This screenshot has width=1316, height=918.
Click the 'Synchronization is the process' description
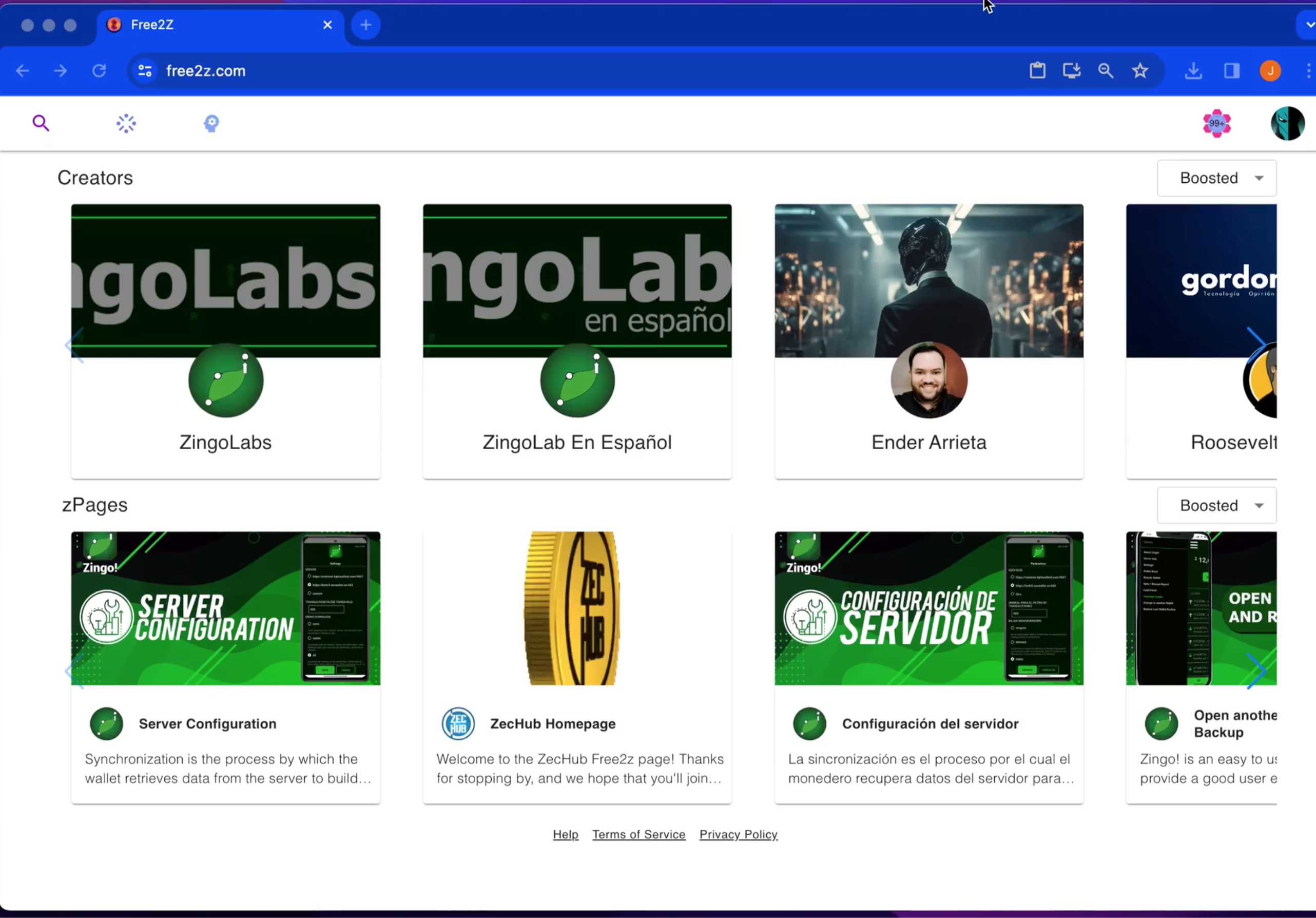[228, 769]
